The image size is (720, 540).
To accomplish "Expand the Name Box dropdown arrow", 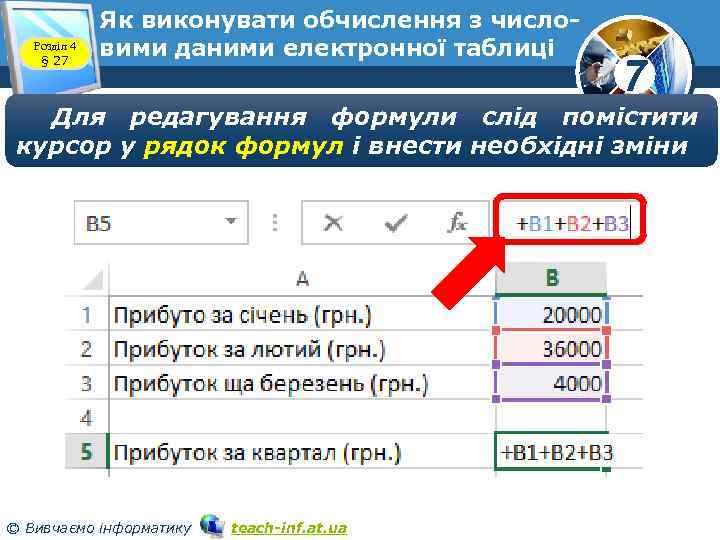I will pos(231,221).
